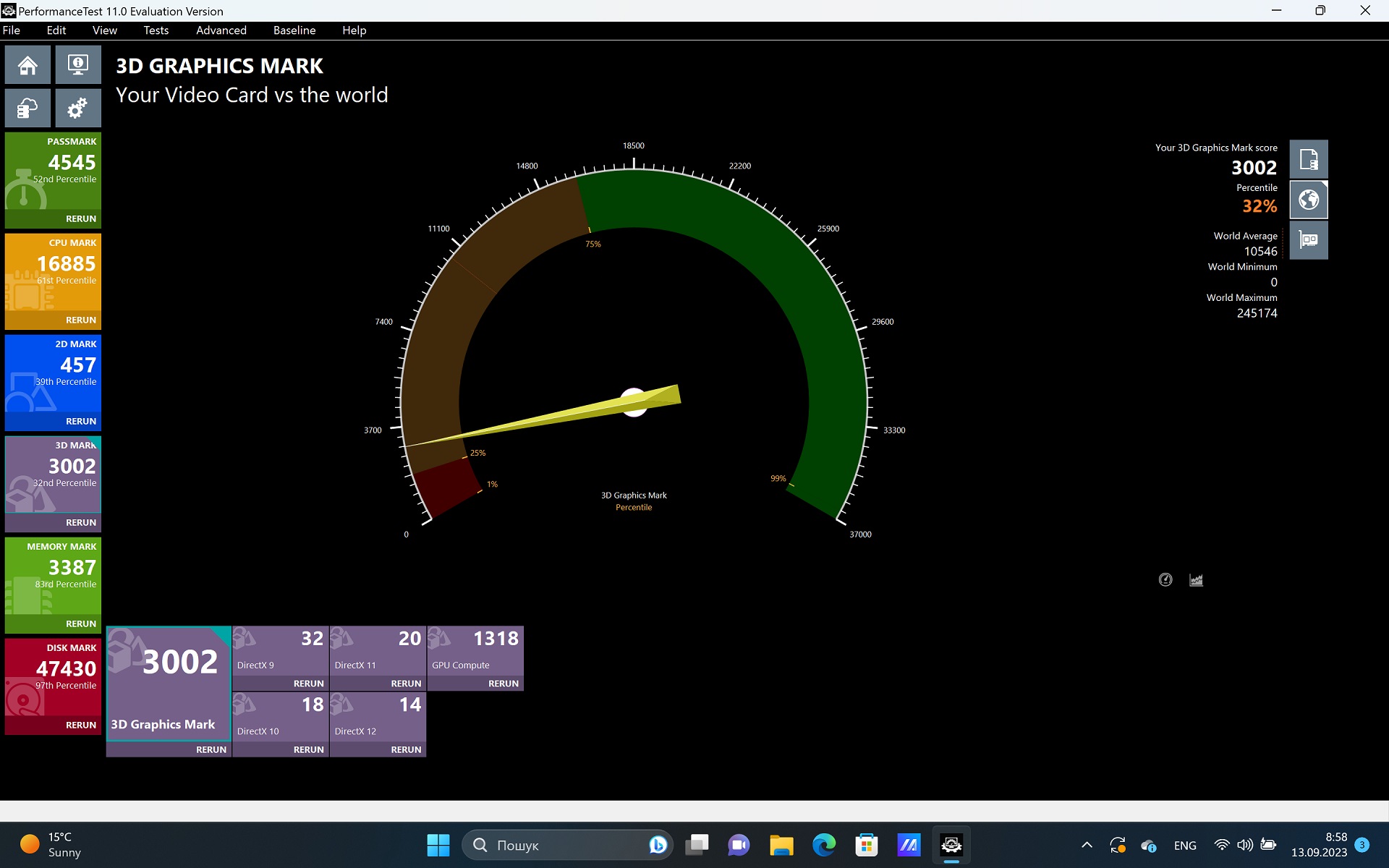The image size is (1389, 868).
Task: Show hidden system tray icons
Action: [1087, 845]
